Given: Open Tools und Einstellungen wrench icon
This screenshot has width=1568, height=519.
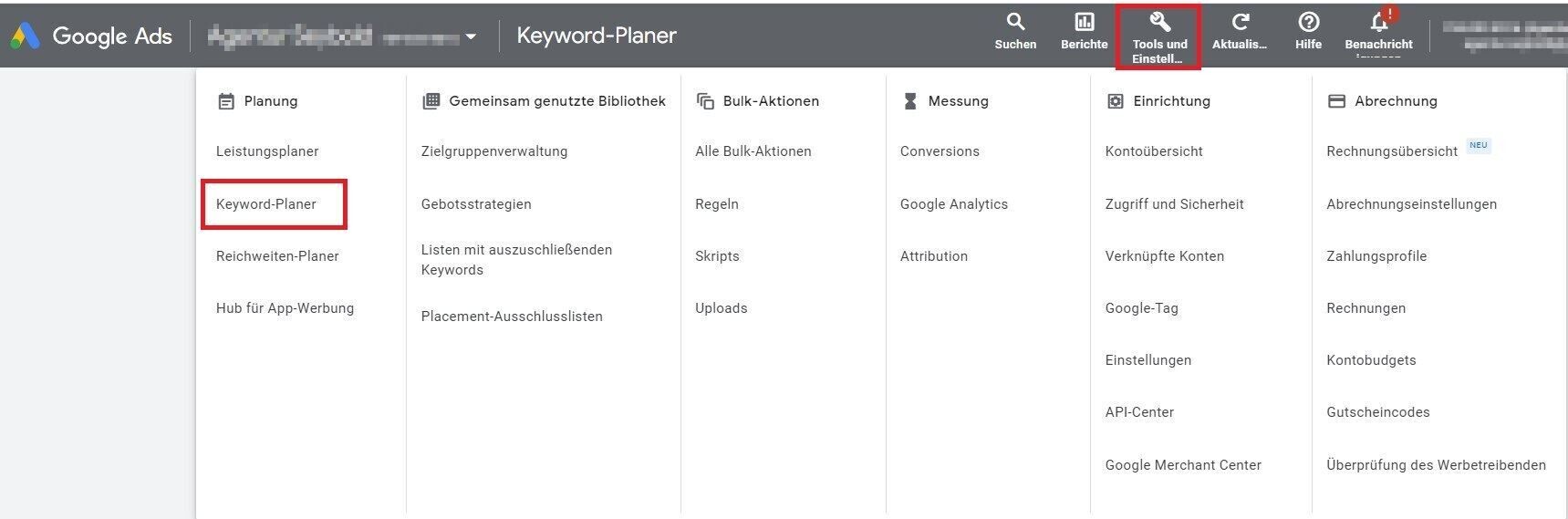Looking at the screenshot, I should click(x=1159, y=22).
